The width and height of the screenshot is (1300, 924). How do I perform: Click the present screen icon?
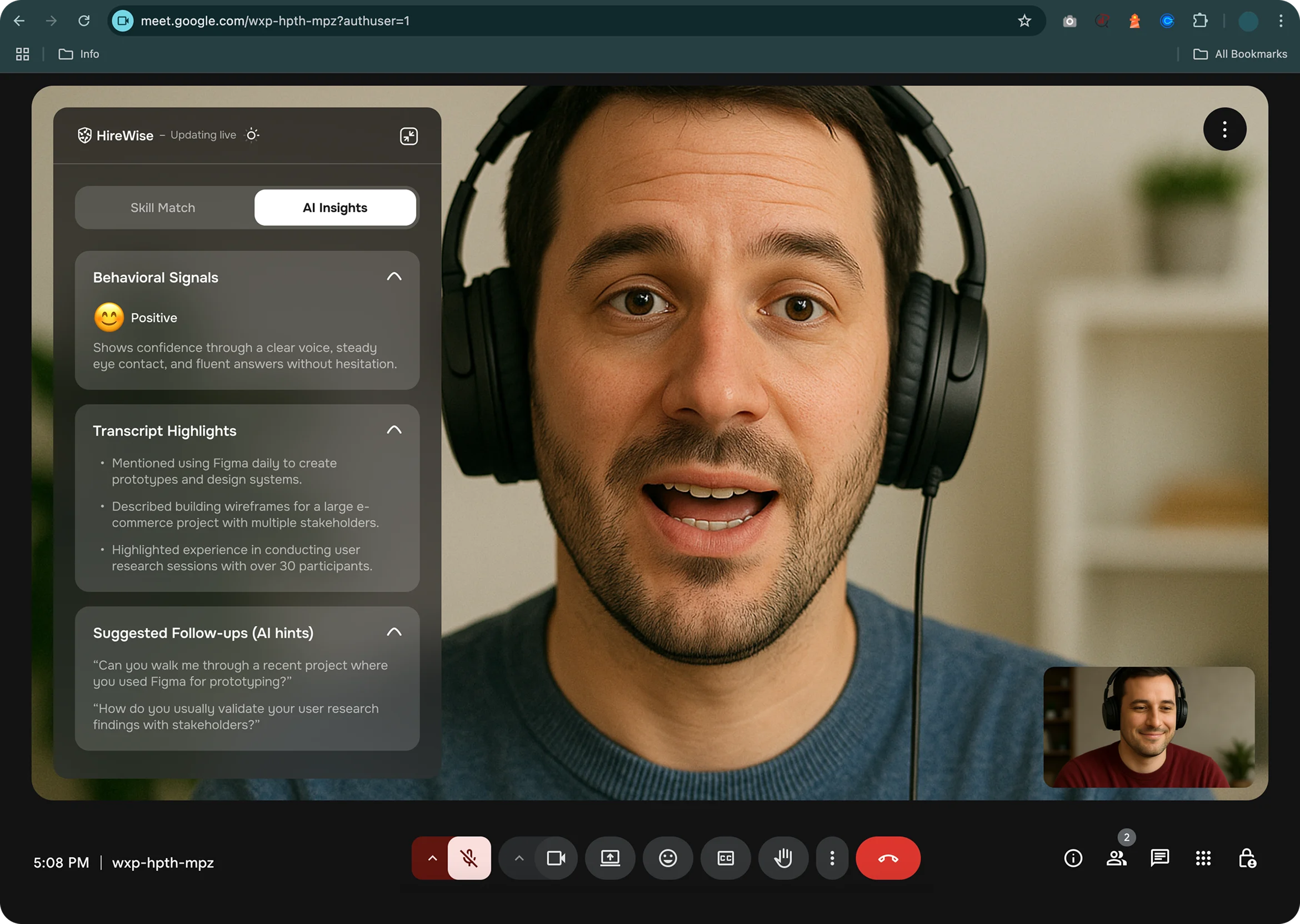coord(610,858)
